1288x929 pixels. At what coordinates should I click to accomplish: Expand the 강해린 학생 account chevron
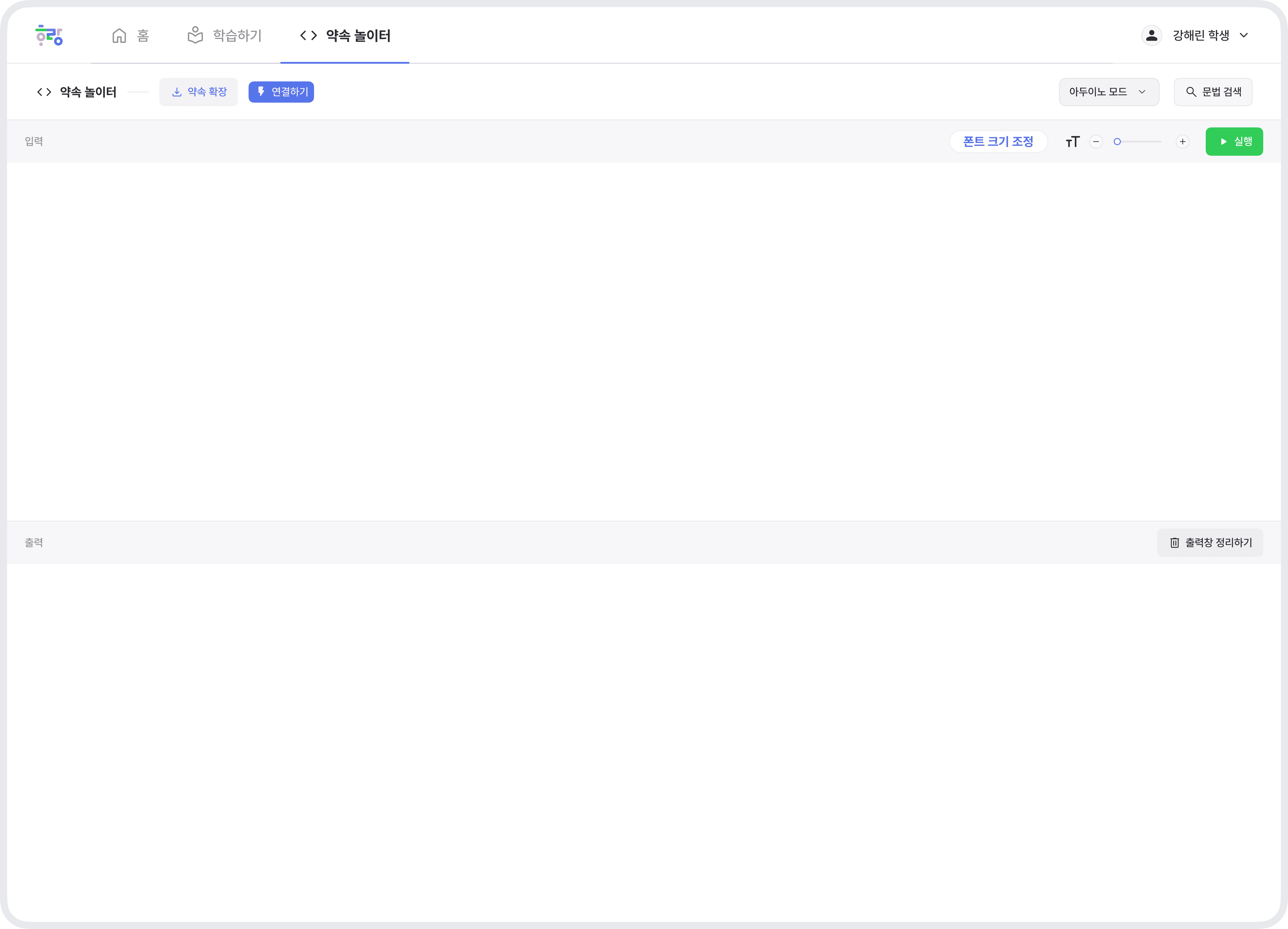1244,35
